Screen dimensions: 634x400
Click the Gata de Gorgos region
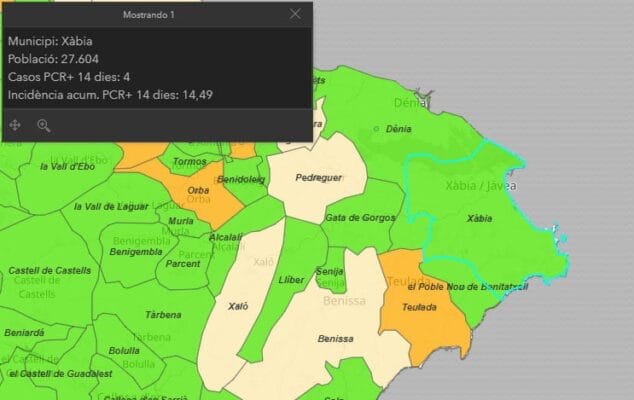pyautogui.click(x=360, y=218)
